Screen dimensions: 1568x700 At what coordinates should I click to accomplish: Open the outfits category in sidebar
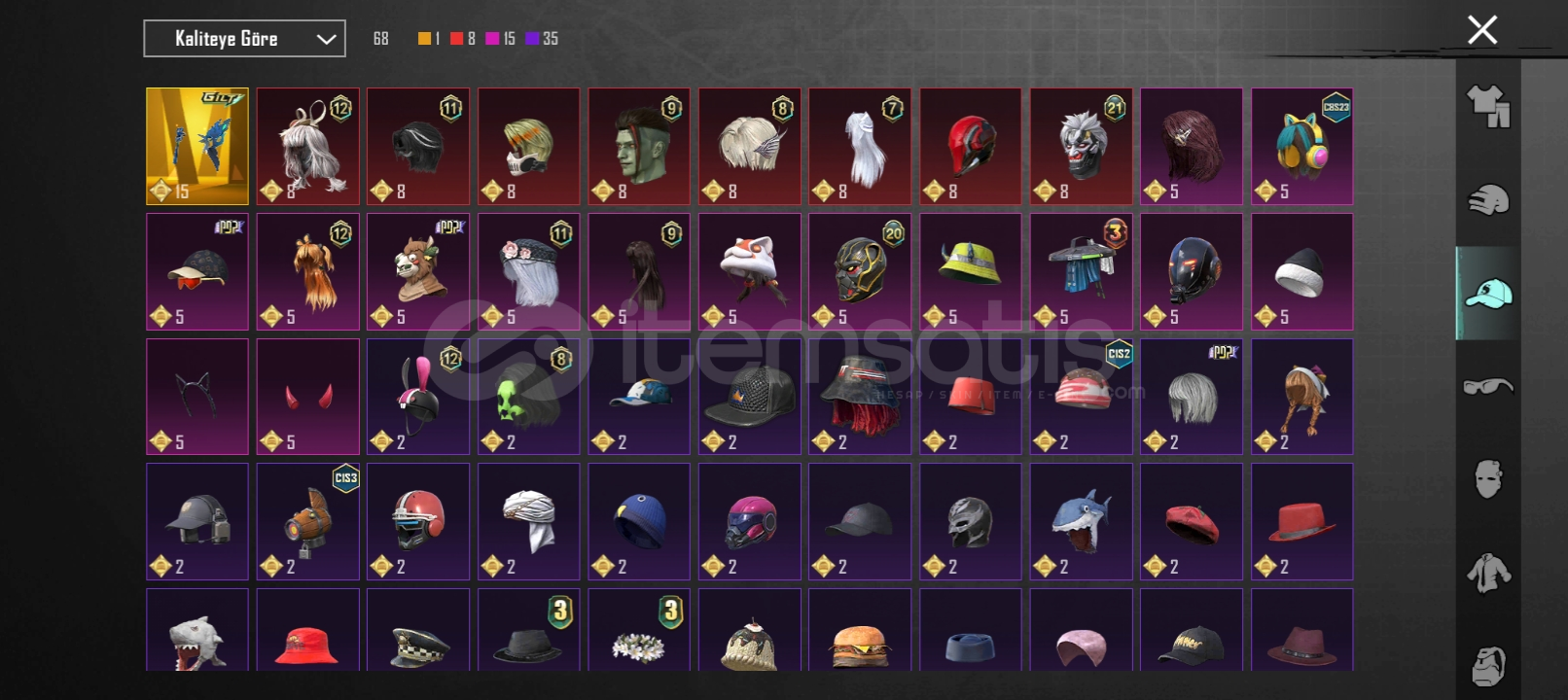(1488, 106)
